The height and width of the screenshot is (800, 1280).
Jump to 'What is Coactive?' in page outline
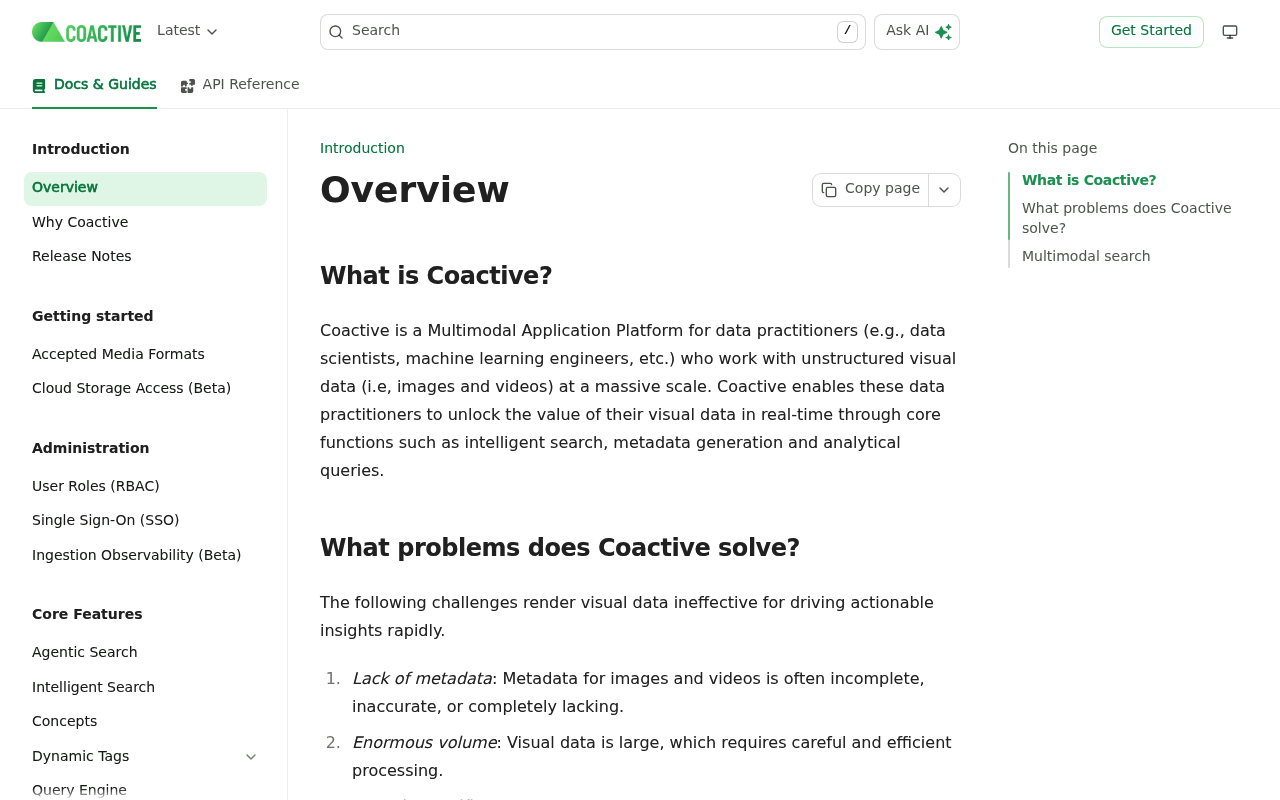[x=1089, y=181]
